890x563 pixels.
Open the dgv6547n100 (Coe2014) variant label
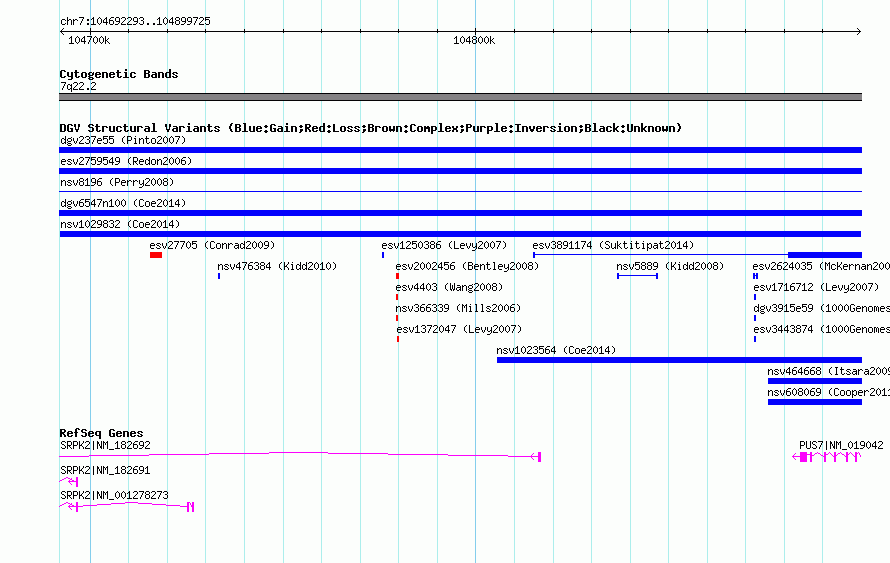[x=123, y=203]
